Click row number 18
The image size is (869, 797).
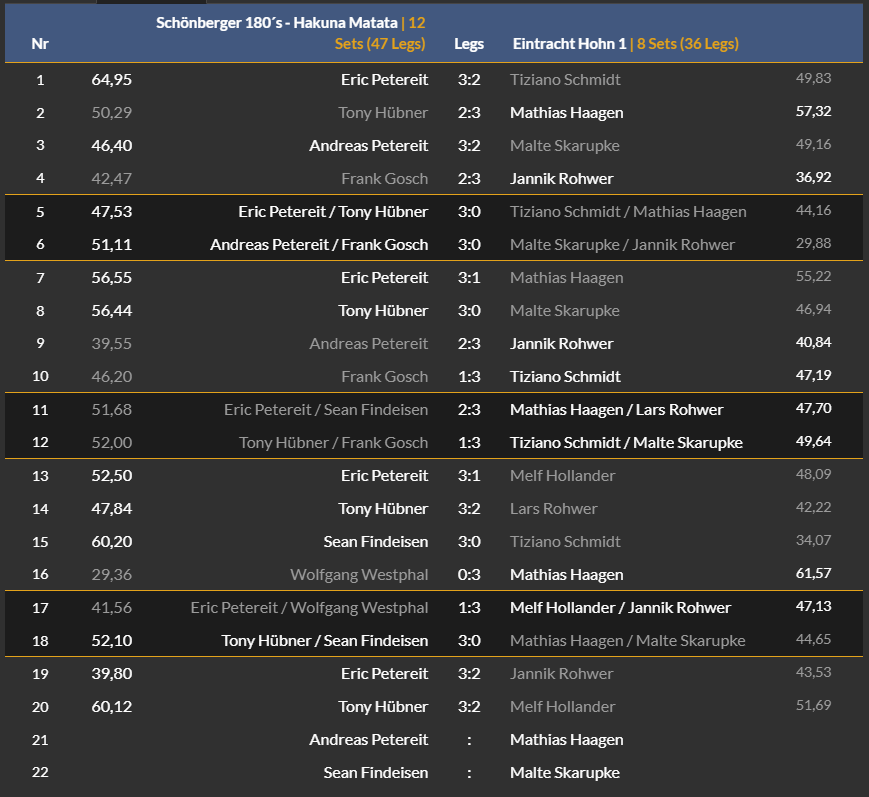[x=40, y=641]
